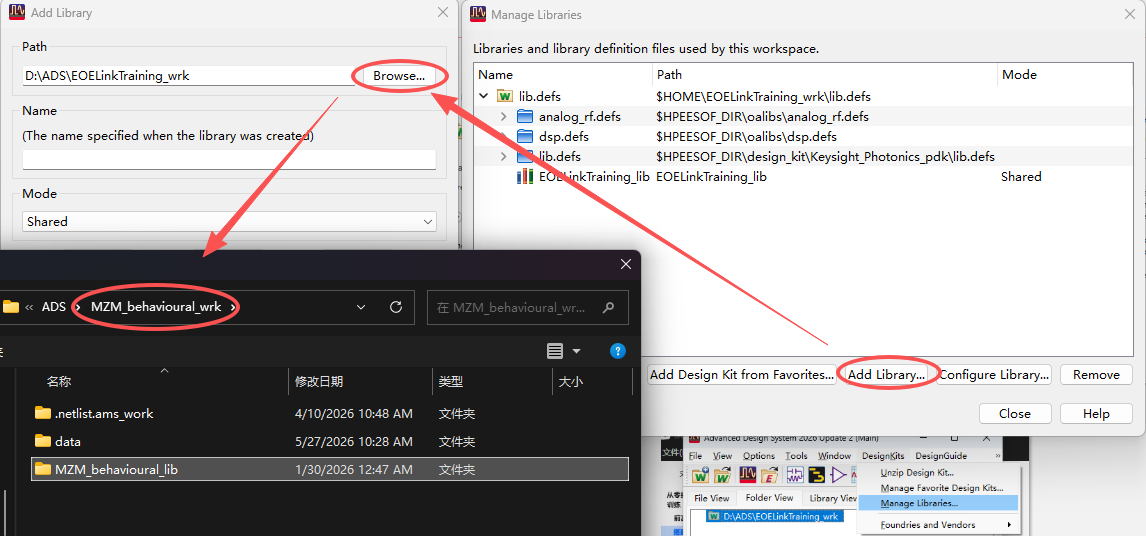Click the workspace icon in Folder View tree
1146x536 pixels.
[x=713, y=516]
